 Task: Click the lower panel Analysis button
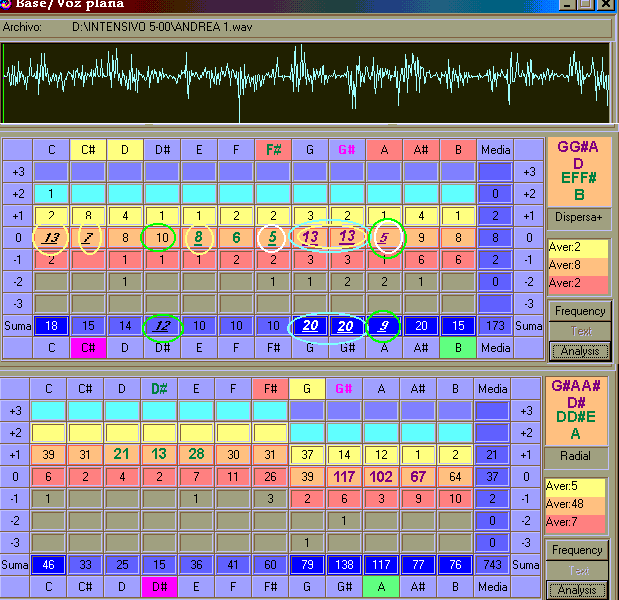pyautogui.click(x=577, y=590)
